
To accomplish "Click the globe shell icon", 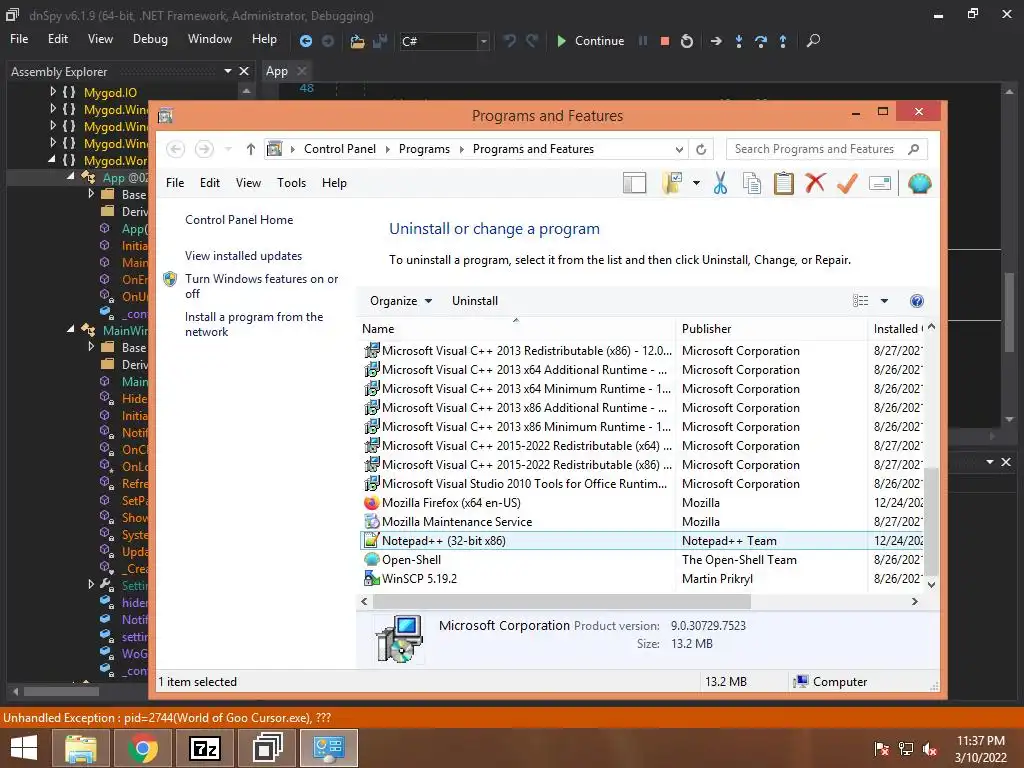I will tap(920, 184).
